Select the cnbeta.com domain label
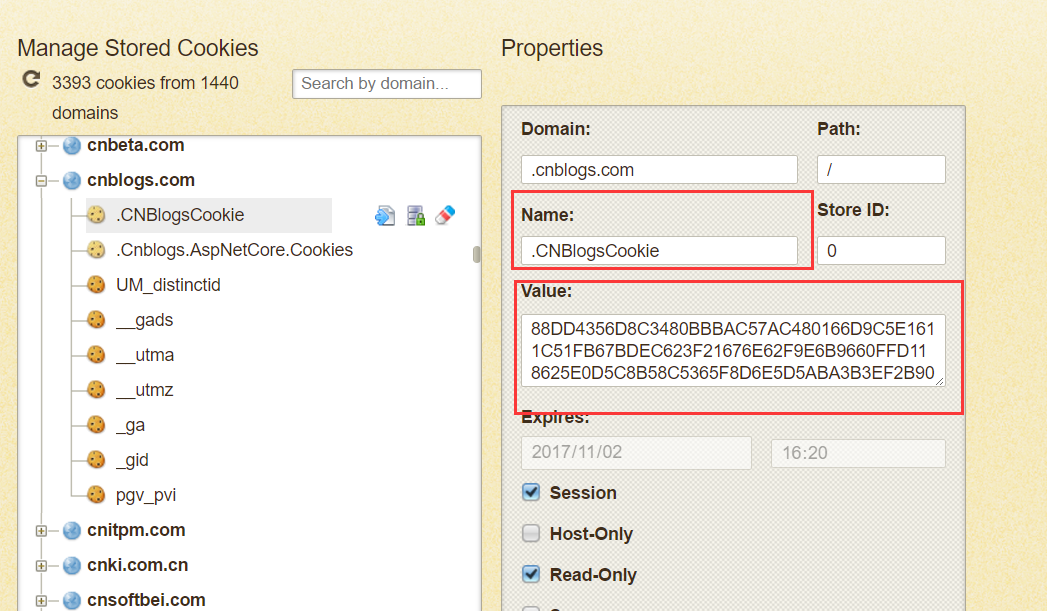The image size is (1047, 611). 136,145
